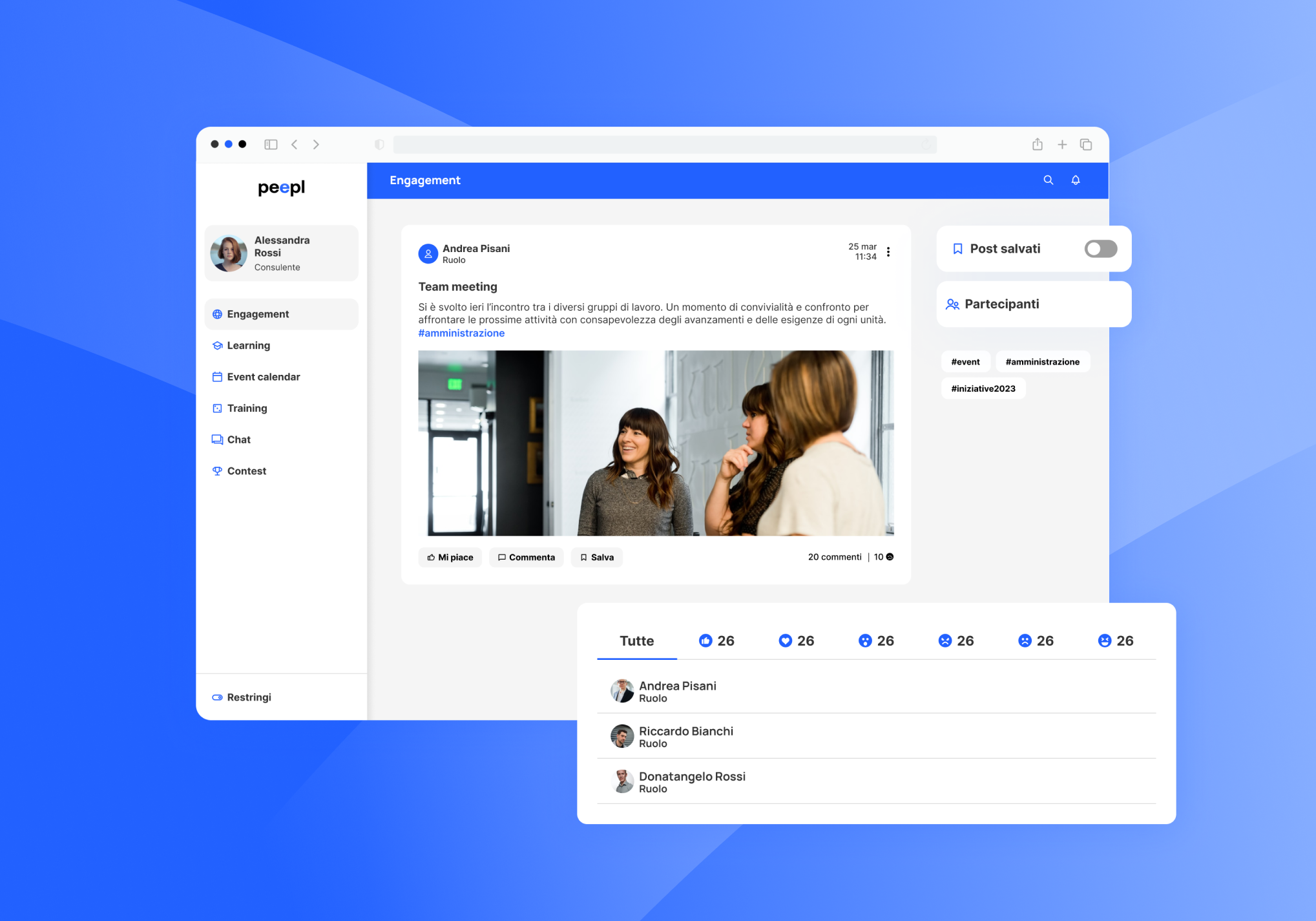Open the post's three-dot options menu
This screenshot has height=921, width=1316.
[888, 252]
